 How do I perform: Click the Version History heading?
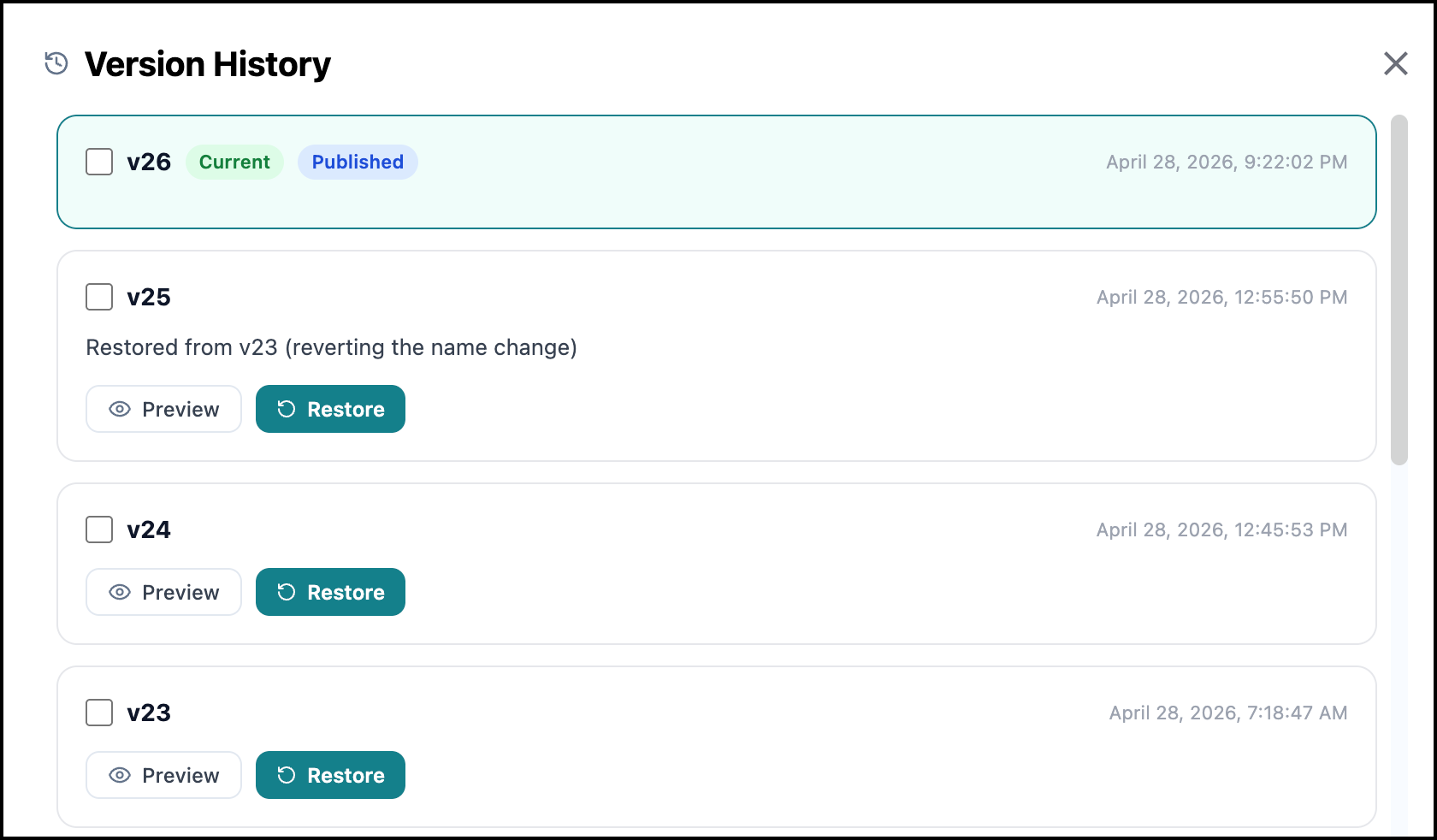click(208, 64)
